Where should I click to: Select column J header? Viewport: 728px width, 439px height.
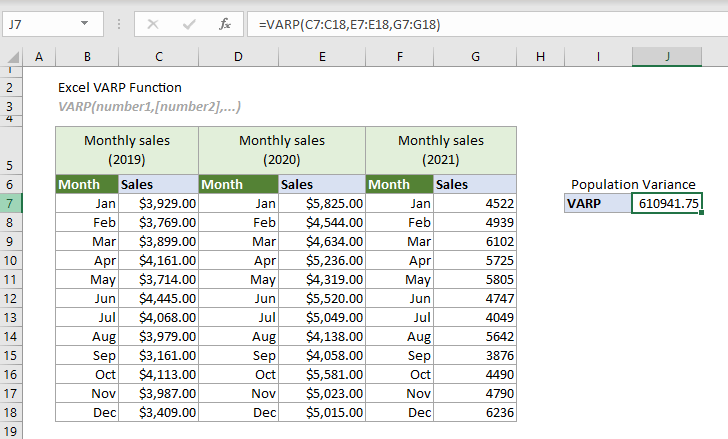[667, 58]
